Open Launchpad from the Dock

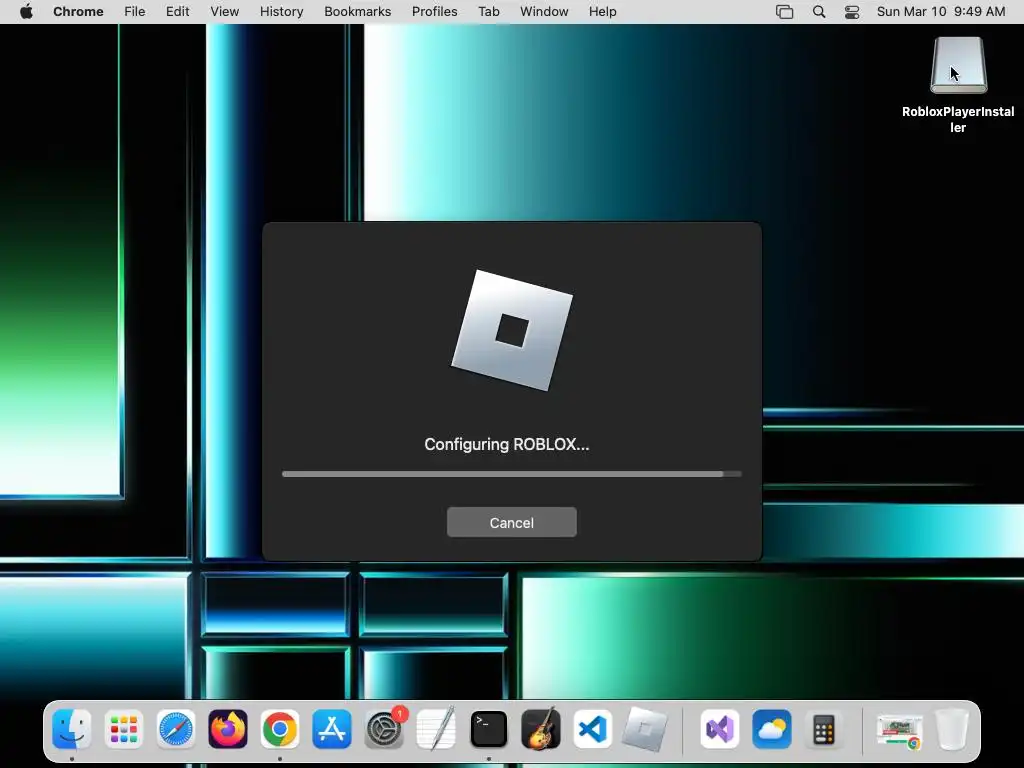tap(124, 729)
